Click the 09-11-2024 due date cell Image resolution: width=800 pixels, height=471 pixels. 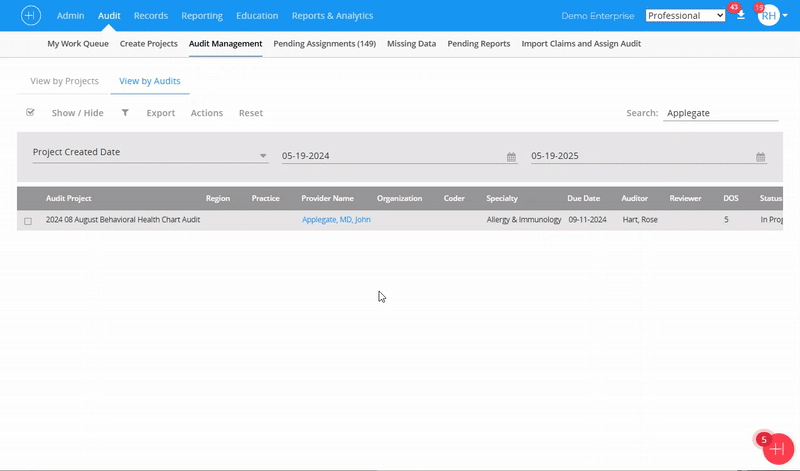point(587,219)
